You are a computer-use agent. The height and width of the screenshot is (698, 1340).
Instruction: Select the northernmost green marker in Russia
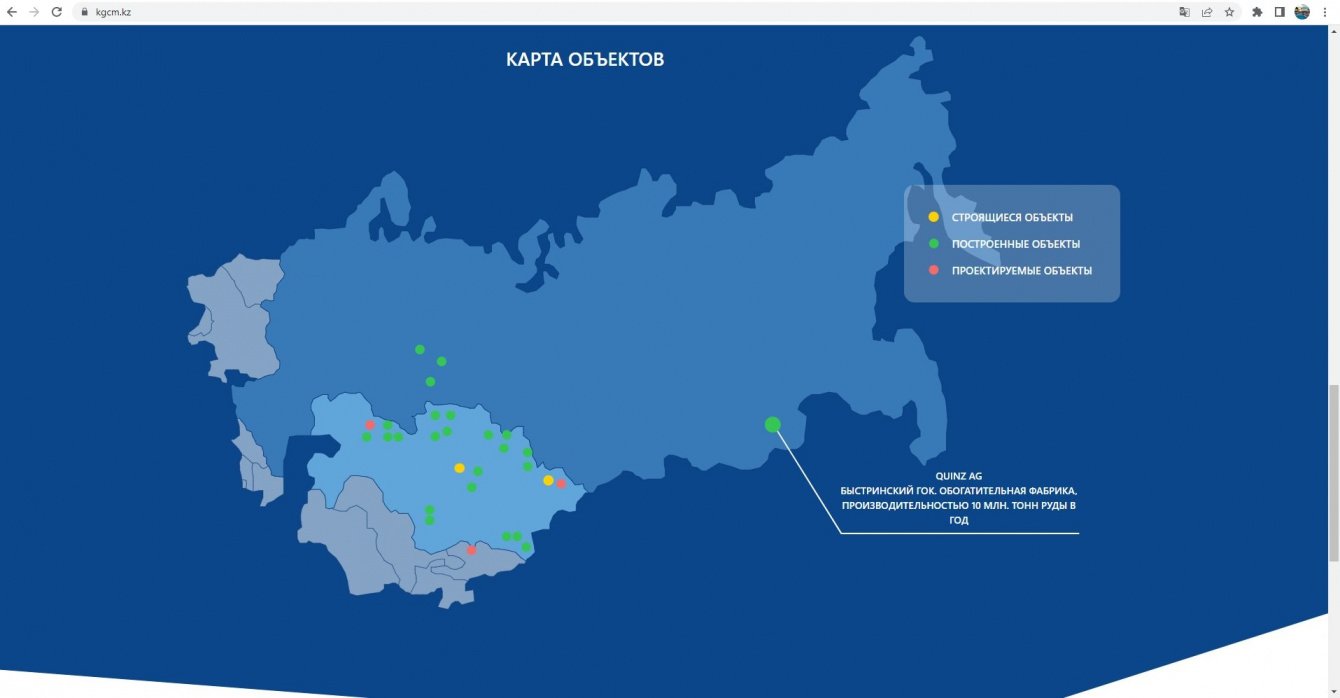coord(420,349)
